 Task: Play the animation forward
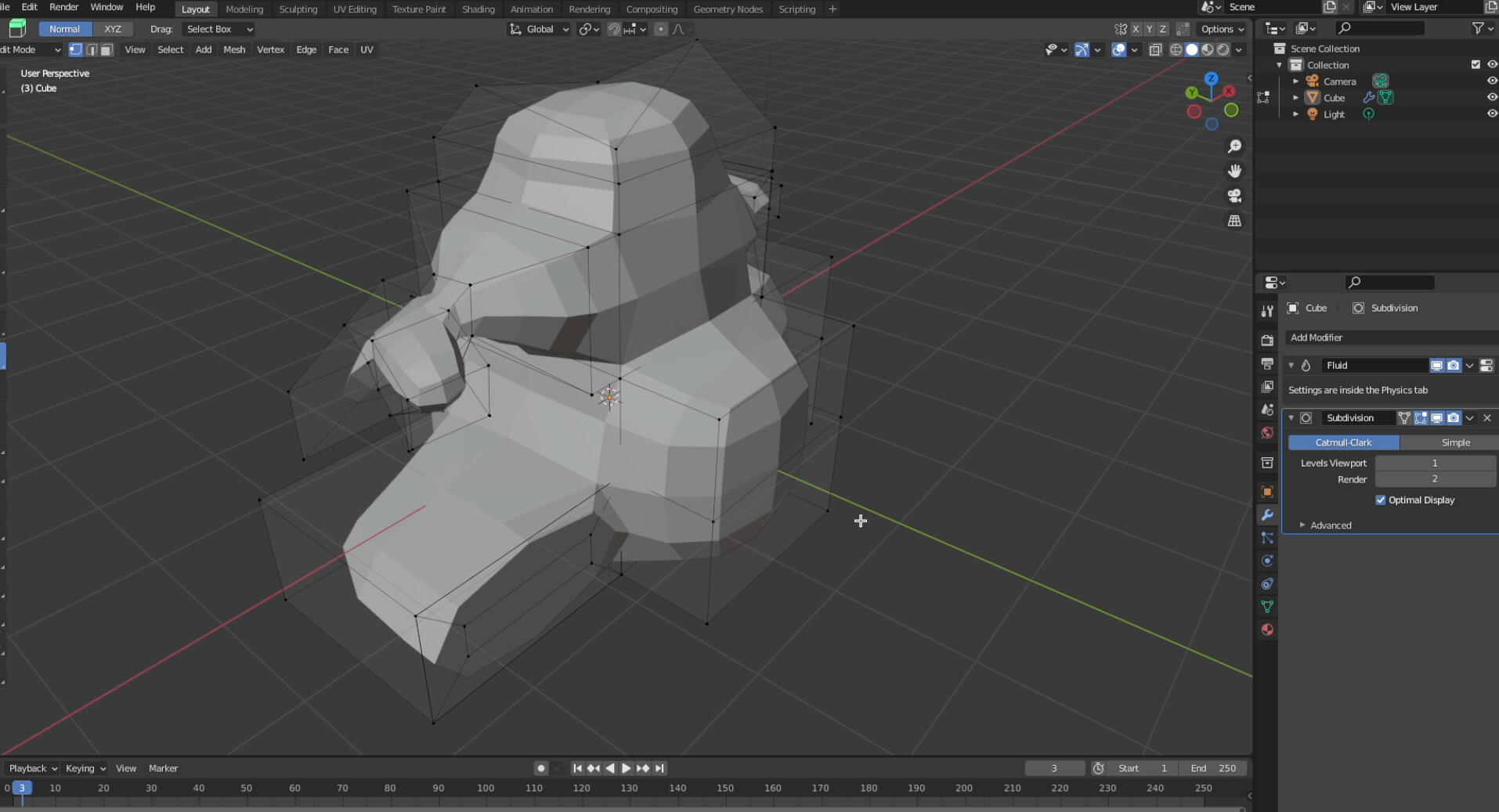(626, 768)
